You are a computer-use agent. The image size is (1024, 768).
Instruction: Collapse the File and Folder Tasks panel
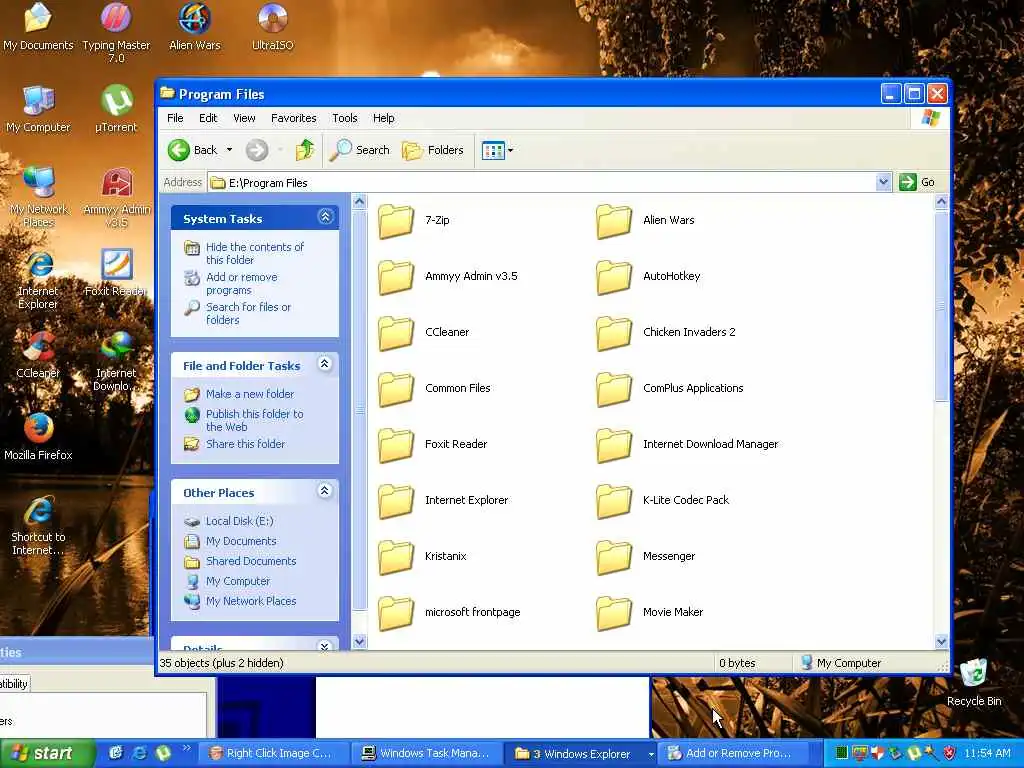point(325,364)
